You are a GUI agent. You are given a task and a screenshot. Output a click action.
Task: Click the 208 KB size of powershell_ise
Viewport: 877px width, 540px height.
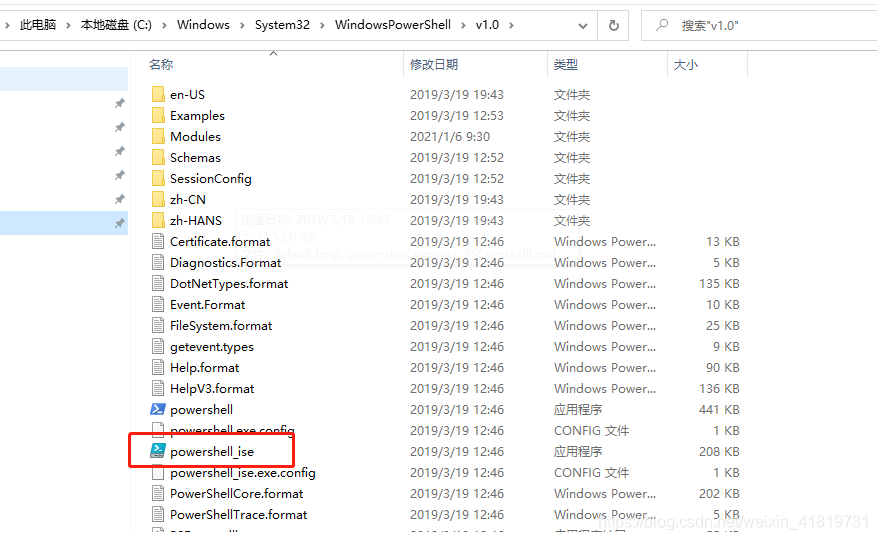point(719,452)
